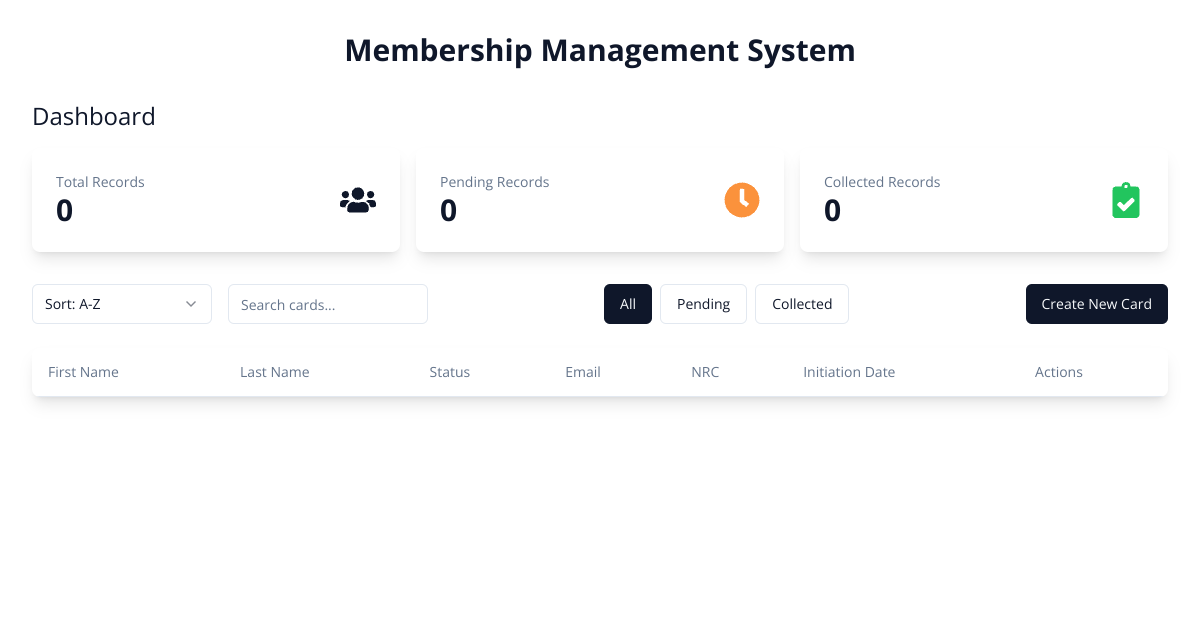Activate the Collected filter

[801, 304]
